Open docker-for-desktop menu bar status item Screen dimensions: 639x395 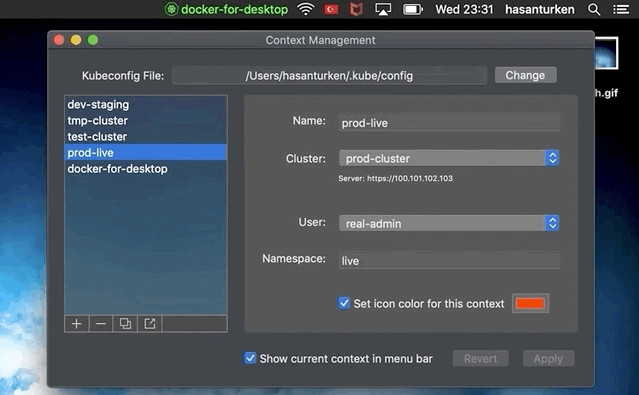pyautogui.click(x=226, y=9)
